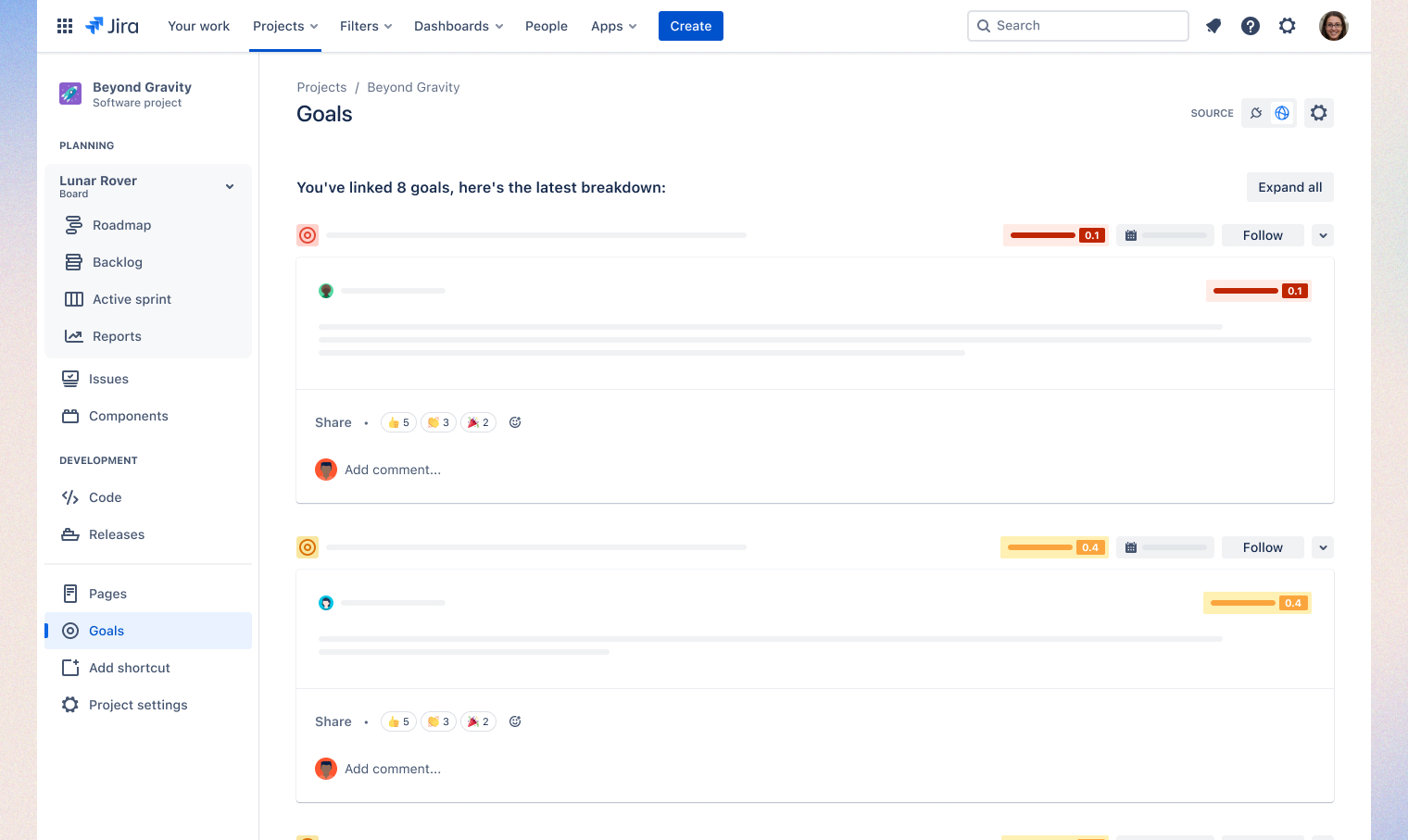Image resolution: width=1408 pixels, height=840 pixels.
Task: Open the Releases page
Action: (116, 534)
